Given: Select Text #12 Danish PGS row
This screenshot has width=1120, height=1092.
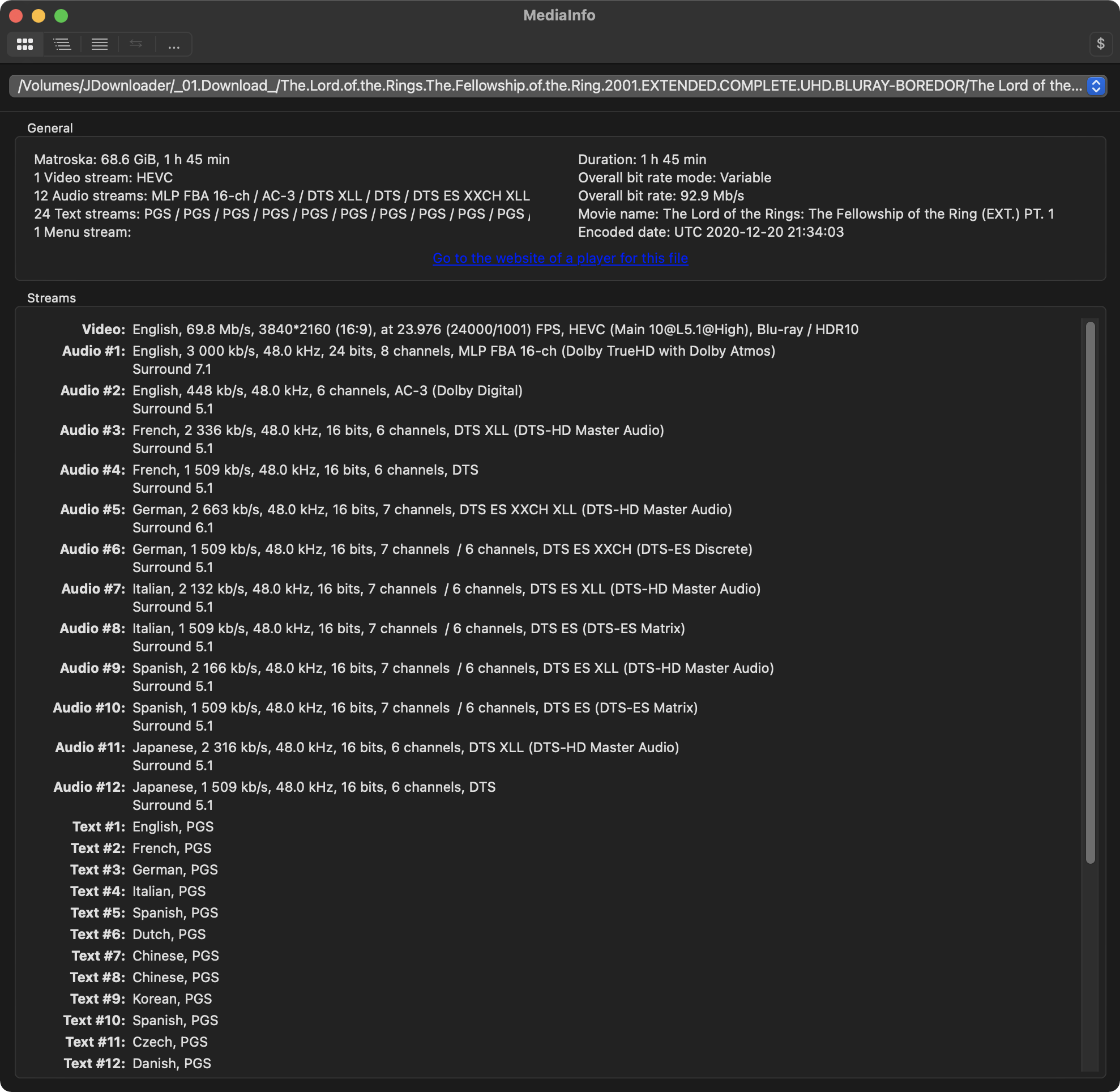Looking at the screenshot, I should (x=138, y=1063).
